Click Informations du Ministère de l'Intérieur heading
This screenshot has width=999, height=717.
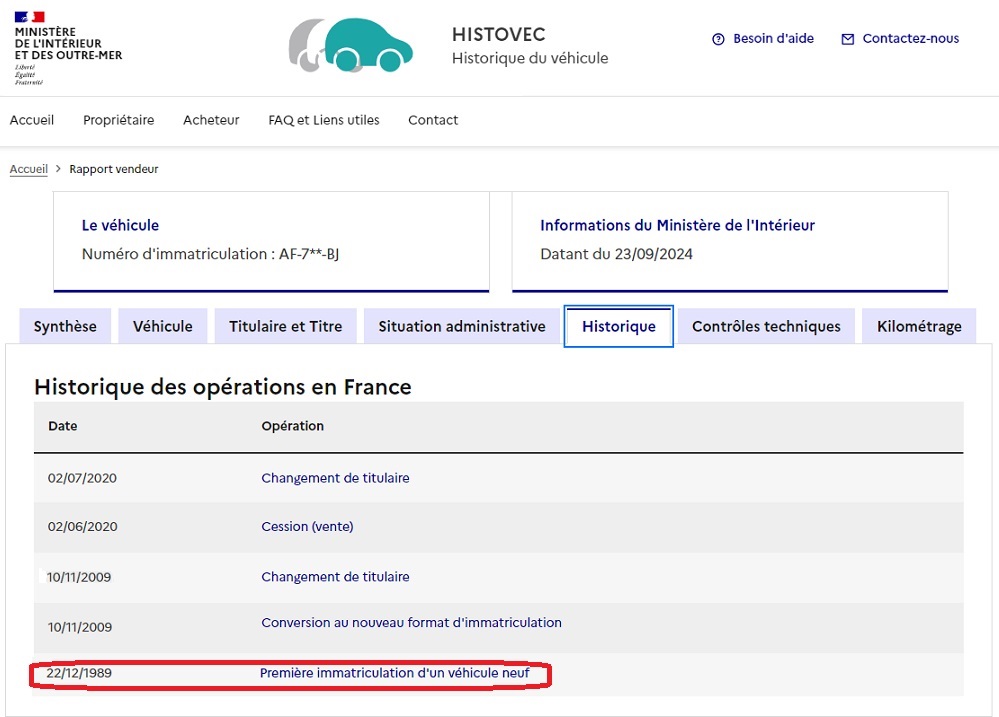tap(677, 225)
